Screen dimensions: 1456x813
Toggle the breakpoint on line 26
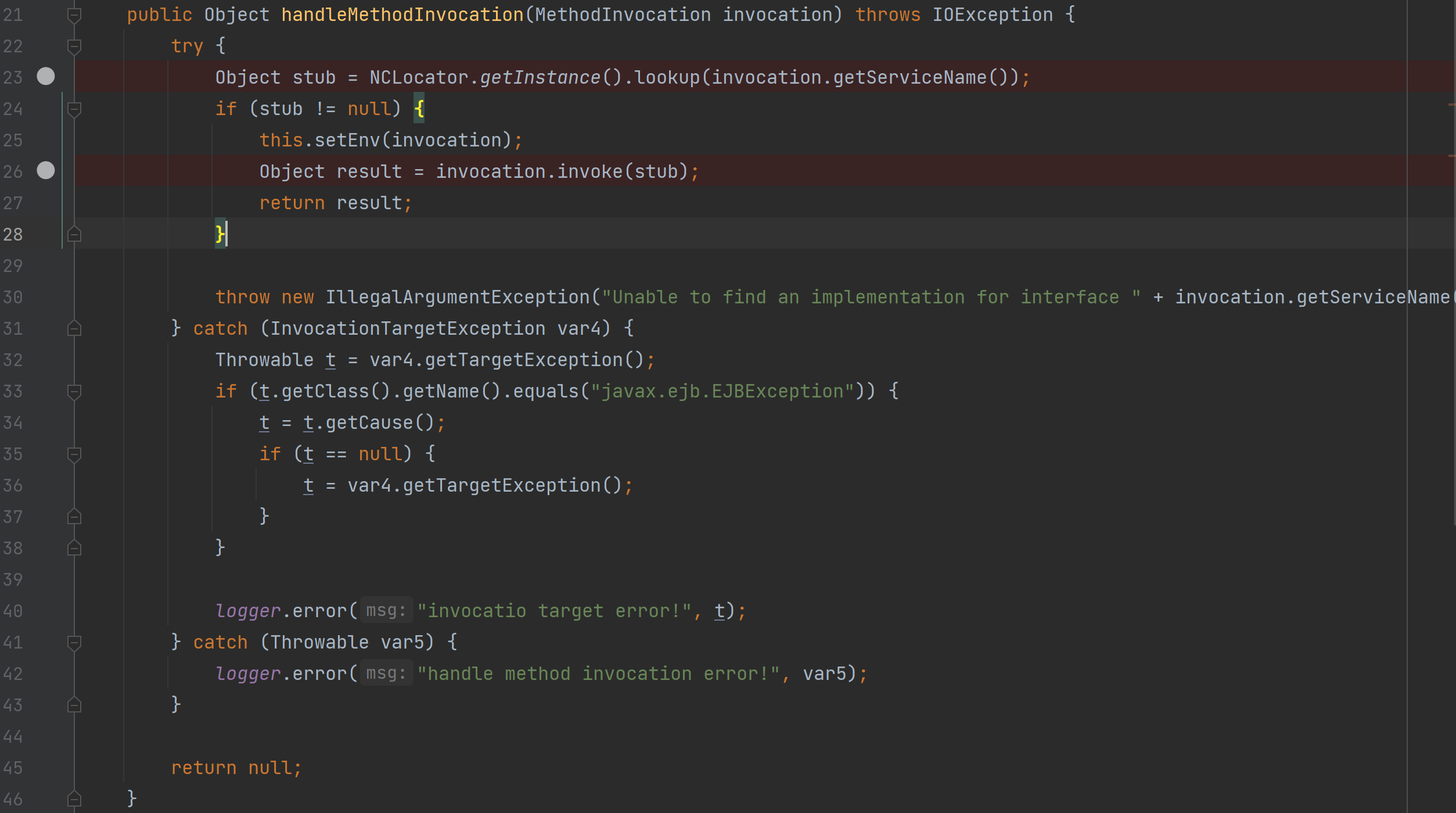46,170
